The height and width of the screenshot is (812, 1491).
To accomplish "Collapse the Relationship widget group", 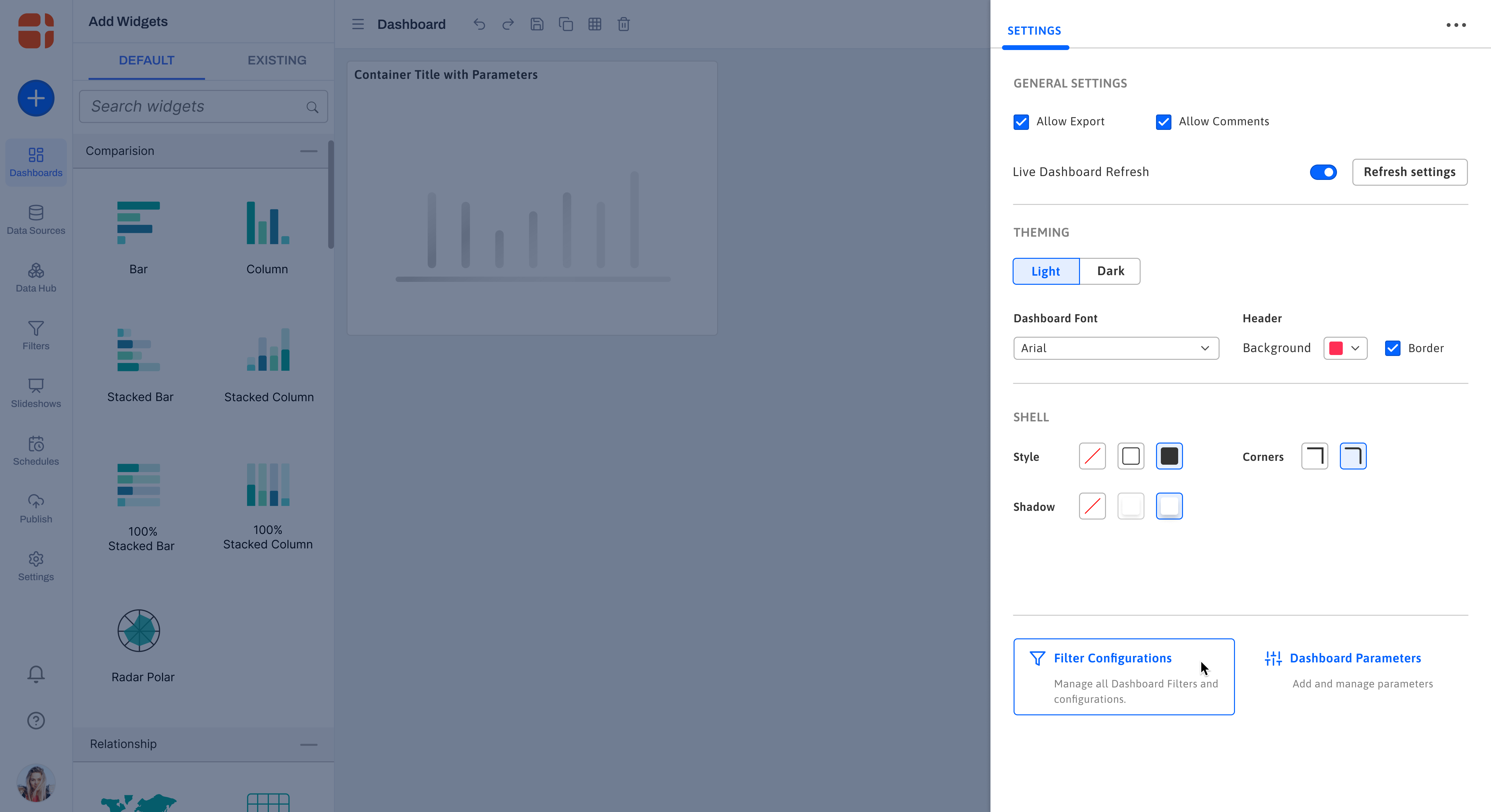I will [309, 745].
